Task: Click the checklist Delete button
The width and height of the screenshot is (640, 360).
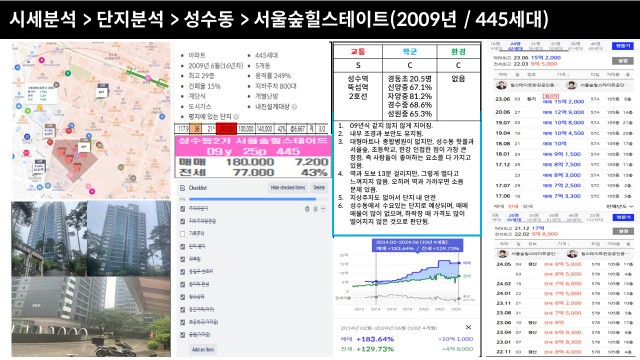Action: tap(319, 188)
